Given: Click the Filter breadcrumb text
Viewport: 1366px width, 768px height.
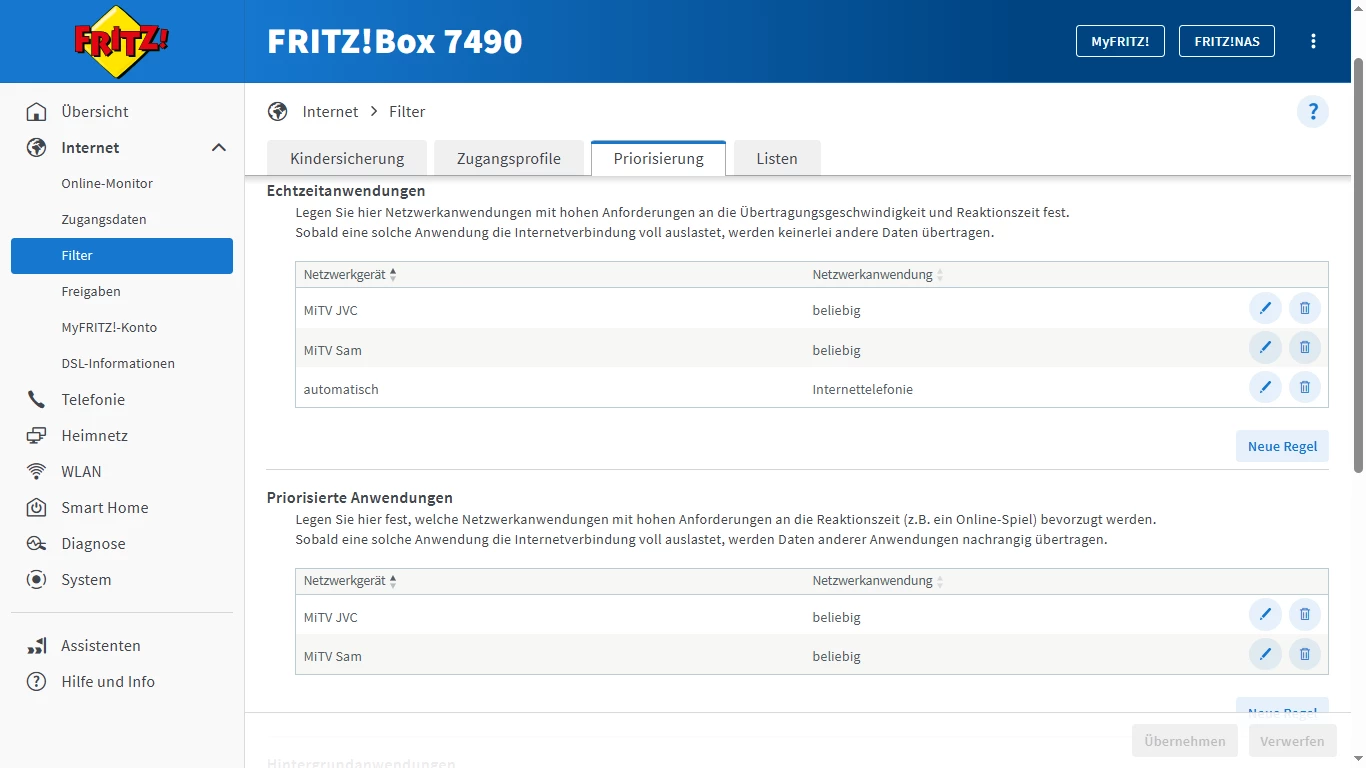Looking at the screenshot, I should (x=407, y=111).
